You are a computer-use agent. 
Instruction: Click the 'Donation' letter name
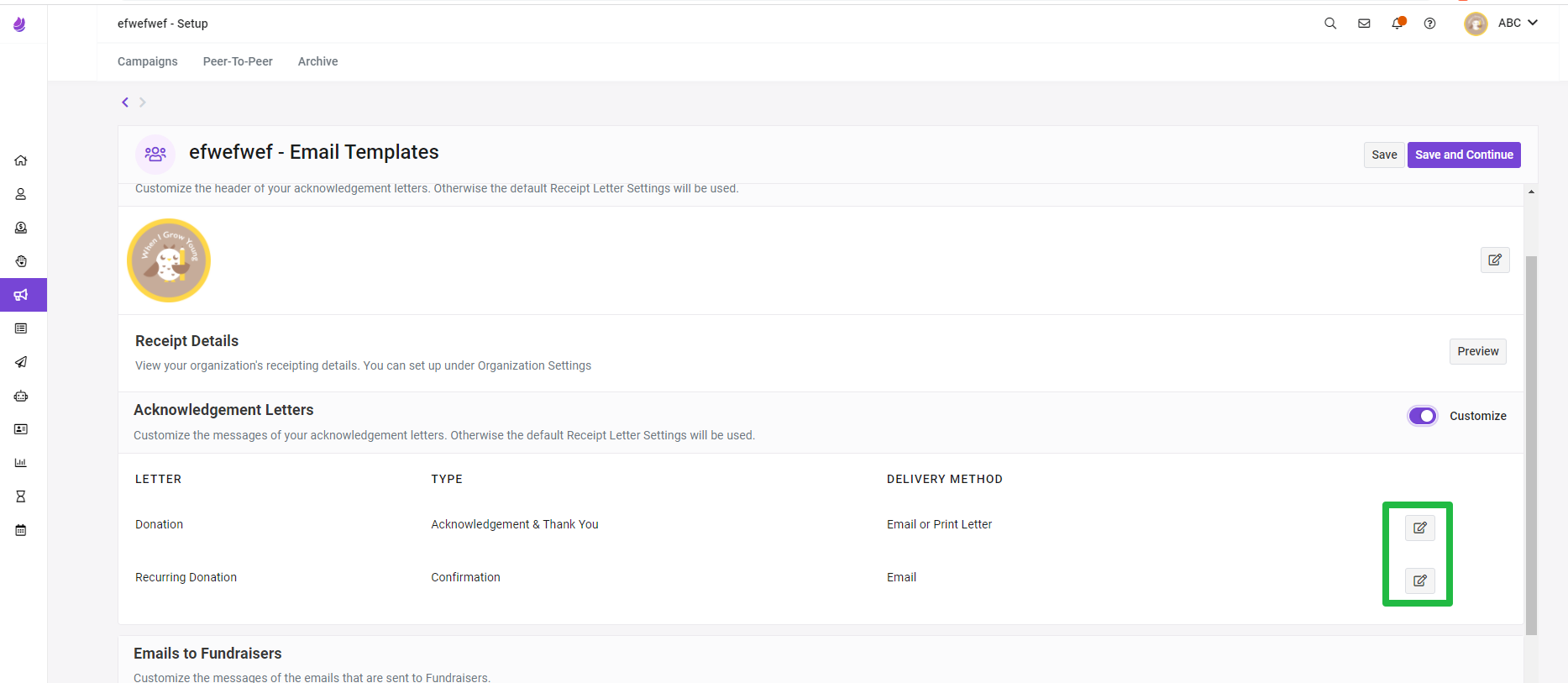coord(160,524)
